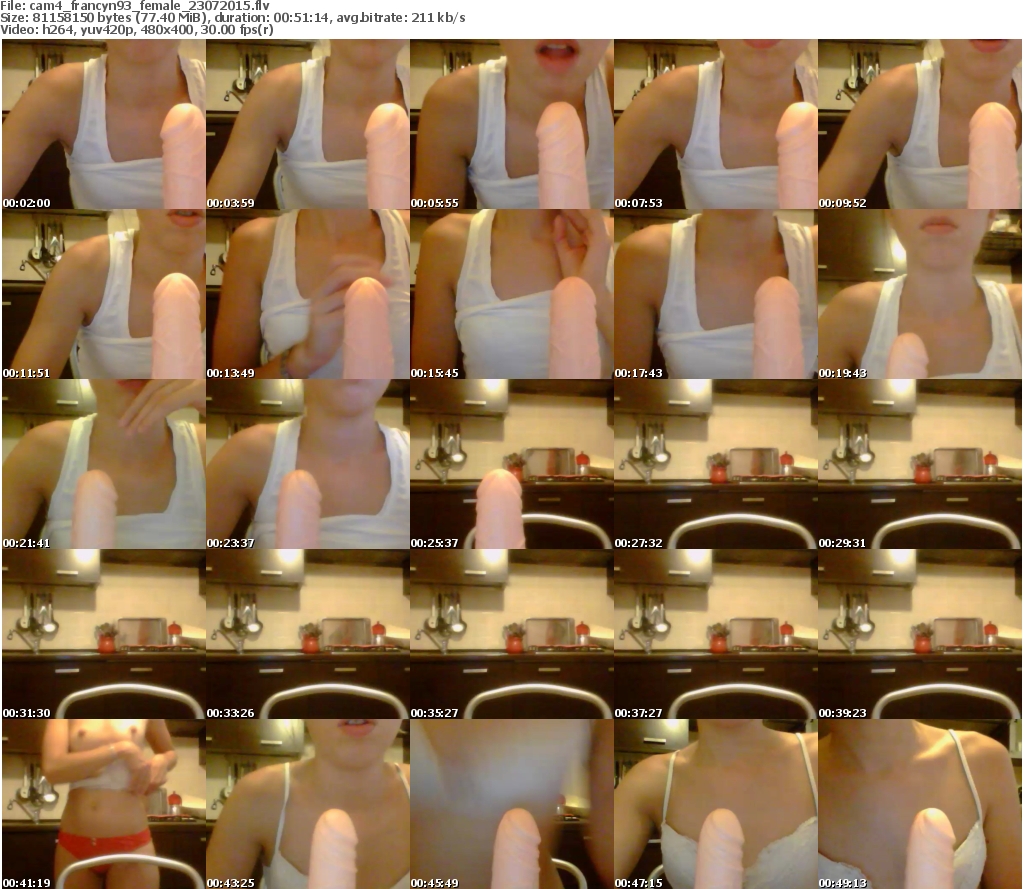The width and height of the screenshot is (1024, 889).
Task: Click the thumbnail marked 00:23:37
Action: [x=307, y=464]
